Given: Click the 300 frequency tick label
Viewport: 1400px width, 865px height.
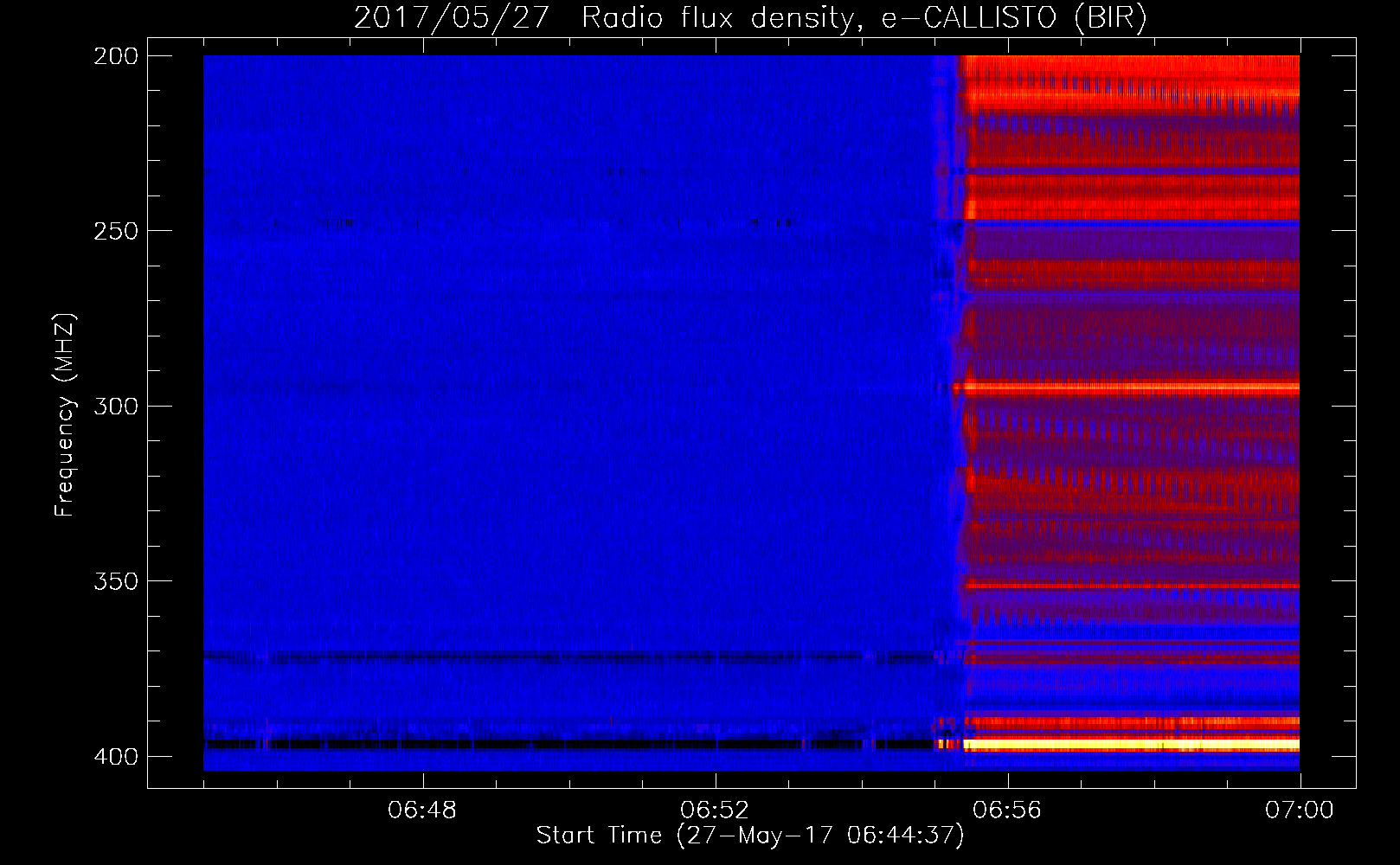Looking at the screenshot, I should click(116, 407).
